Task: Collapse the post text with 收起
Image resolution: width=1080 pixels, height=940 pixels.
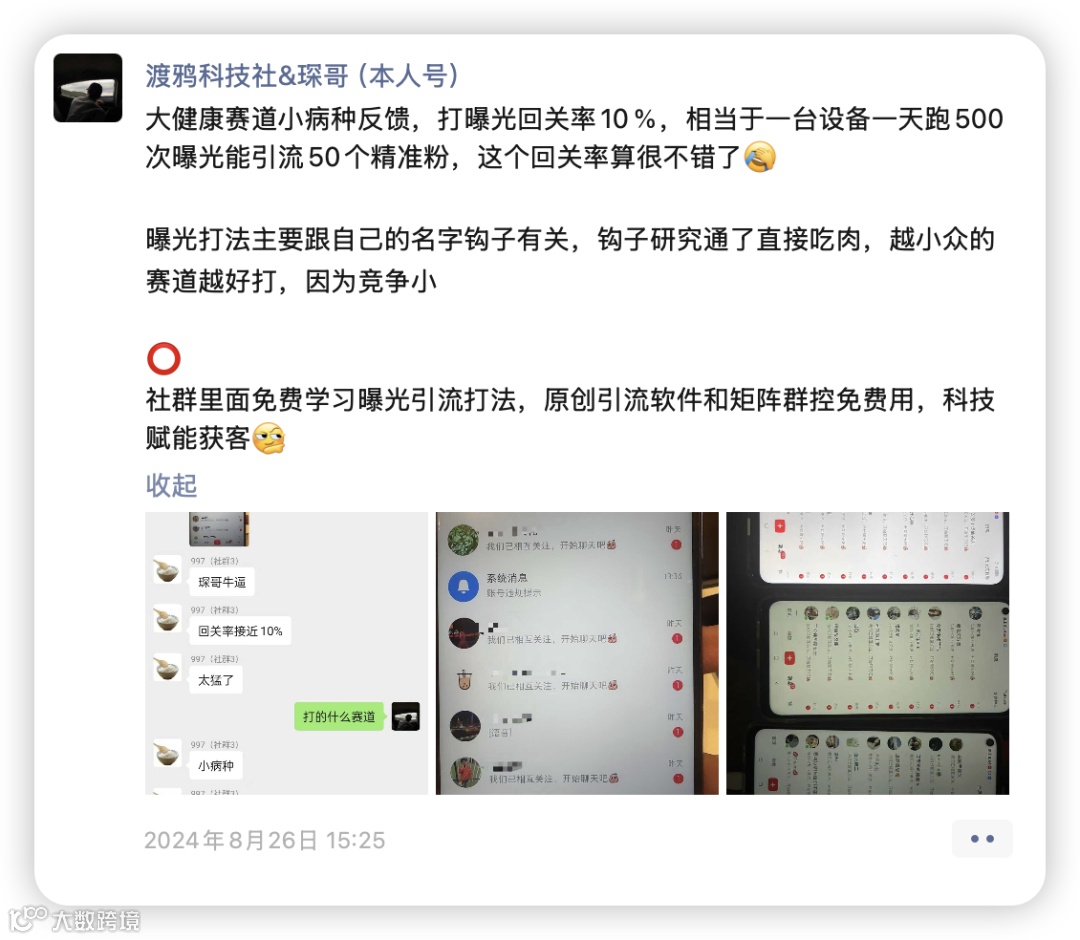Action: tap(172, 485)
